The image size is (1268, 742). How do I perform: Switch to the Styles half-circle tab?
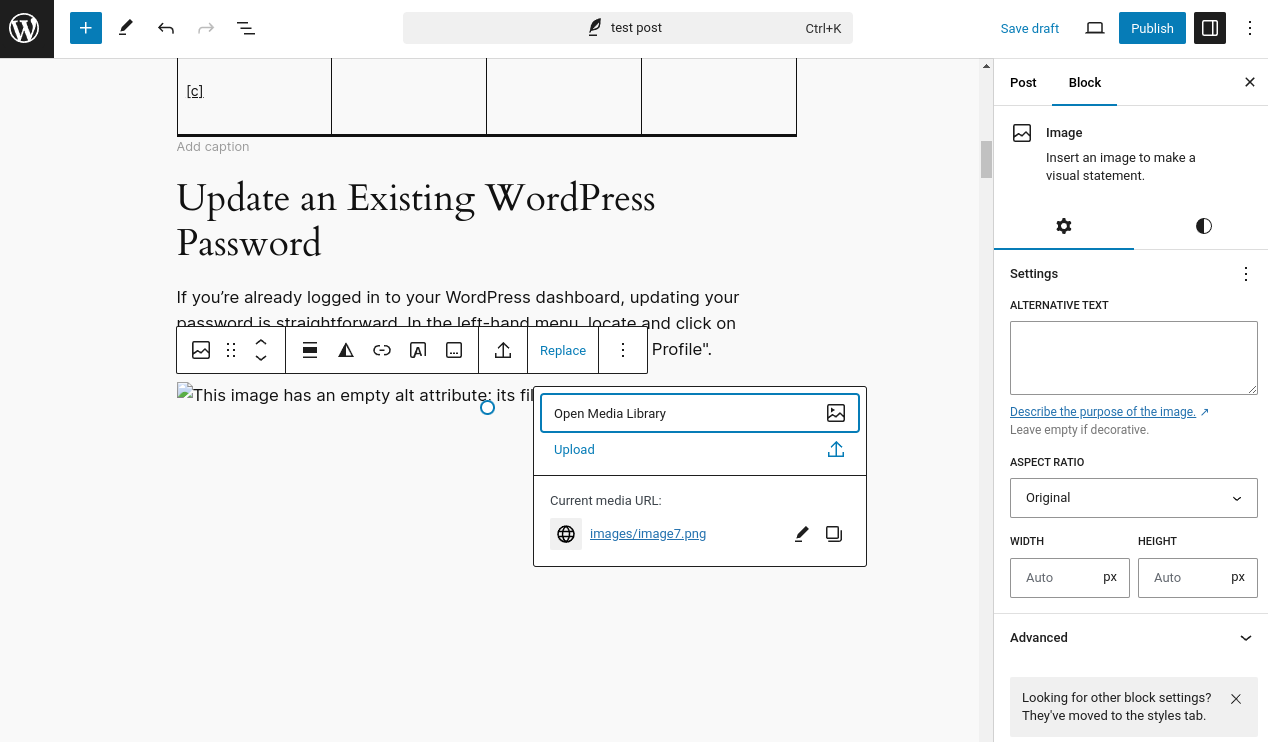1204,226
